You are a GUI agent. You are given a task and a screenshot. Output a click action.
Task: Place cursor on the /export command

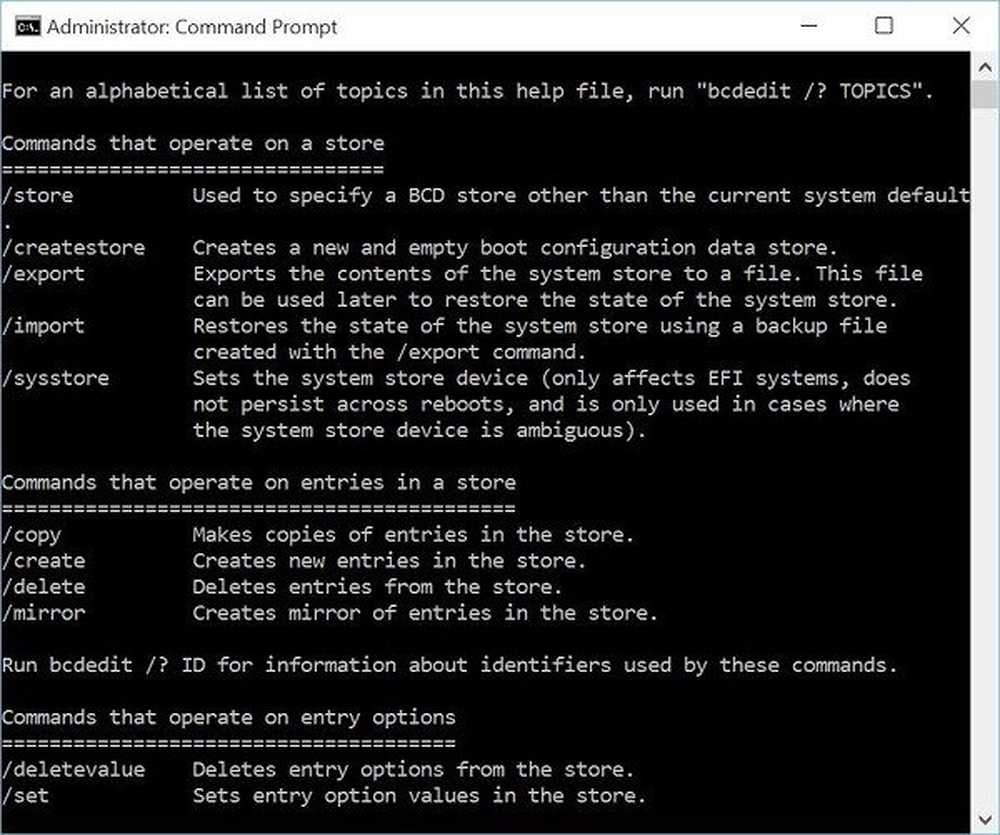click(x=44, y=274)
